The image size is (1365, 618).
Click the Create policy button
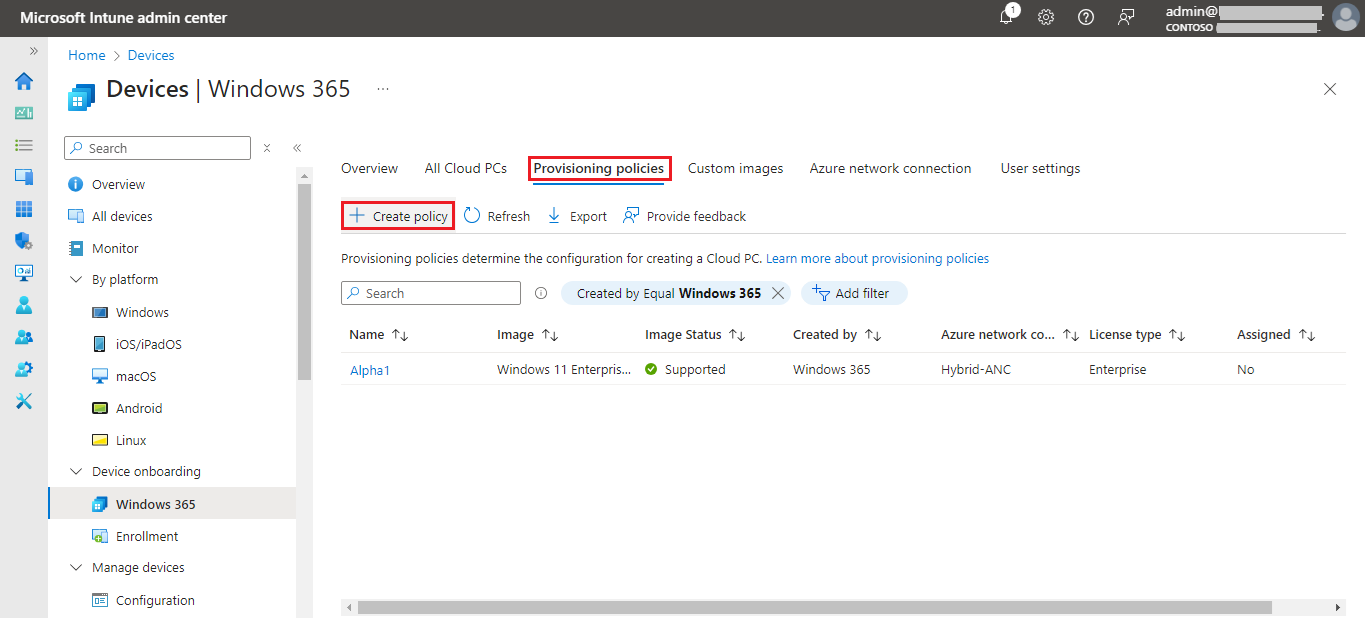click(x=398, y=216)
